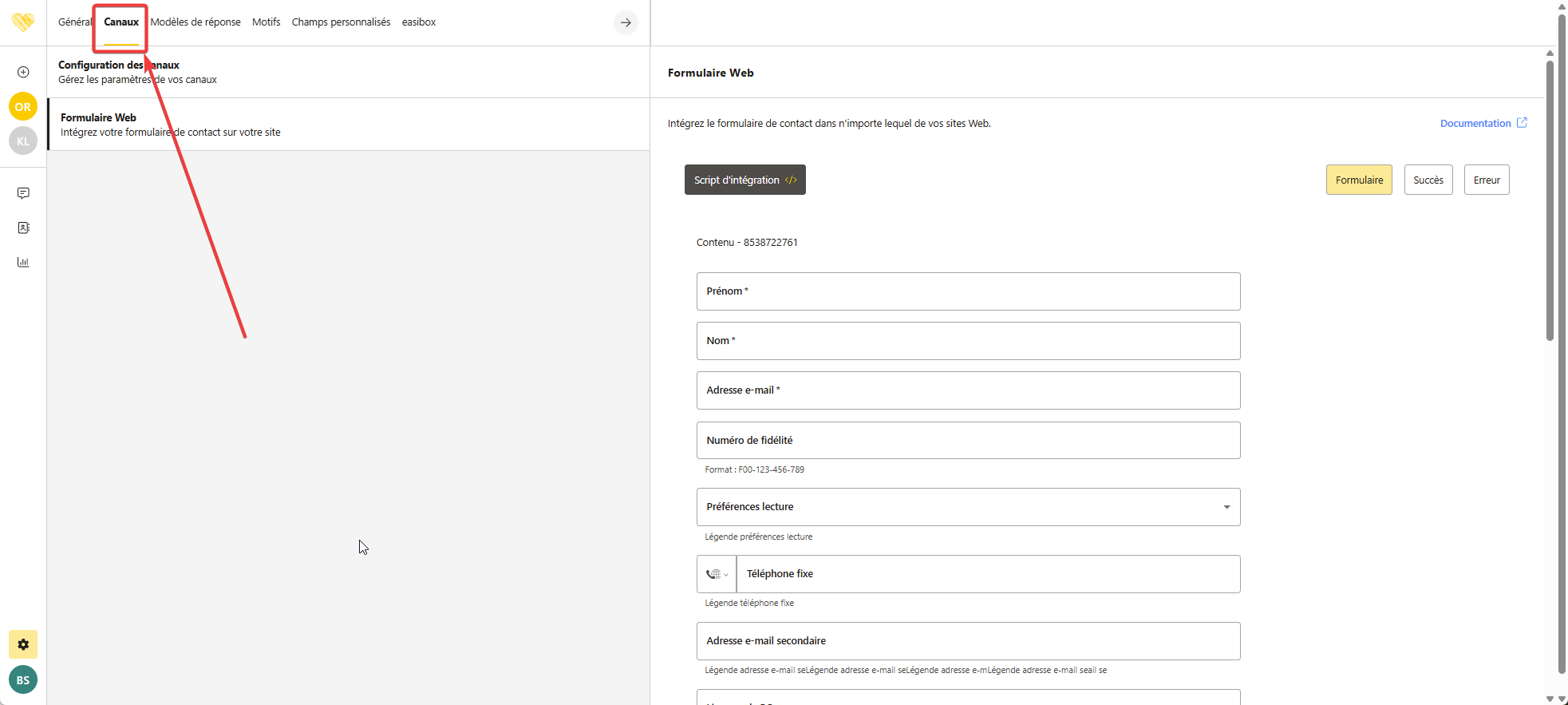The image size is (1568, 705).
Task: Select the OR yellow avatar
Action: (x=23, y=106)
